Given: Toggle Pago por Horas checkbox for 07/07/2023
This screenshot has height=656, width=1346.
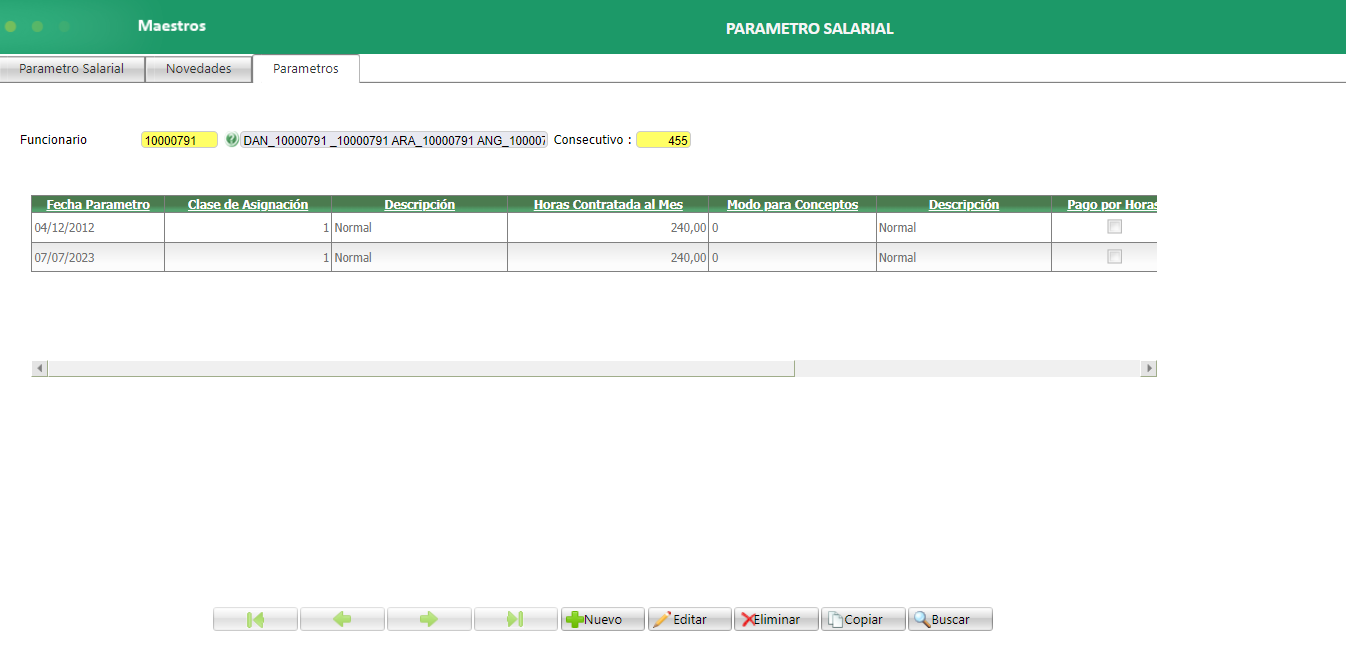Looking at the screenshot, I should (x=1114, y=257).
